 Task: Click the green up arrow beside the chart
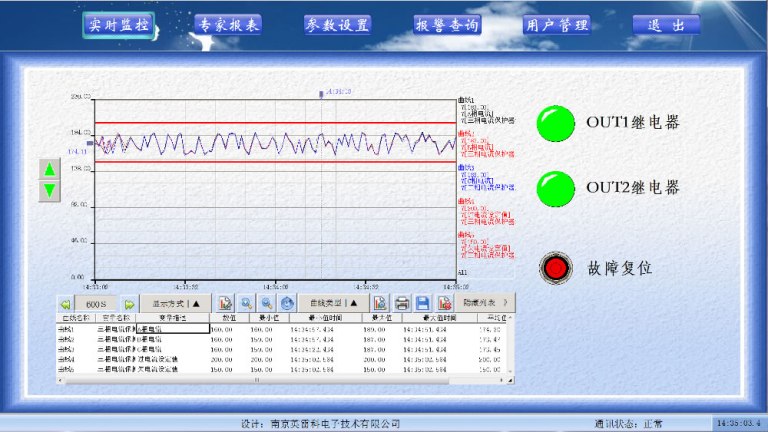click(x=48, y=168)
